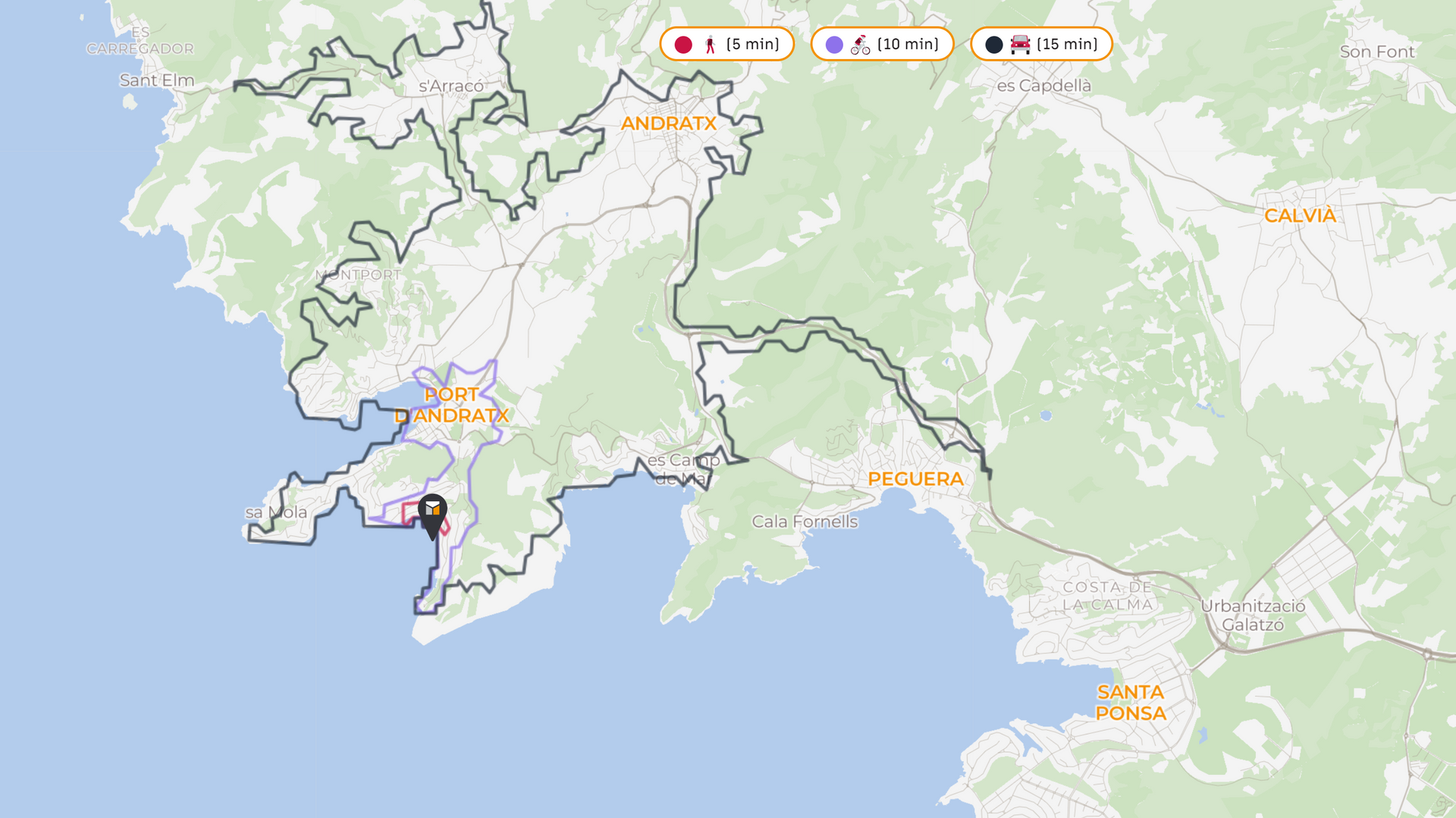Click the purple cycling color dot
This screenshot has height=818, width=1456.
(834, 45)
